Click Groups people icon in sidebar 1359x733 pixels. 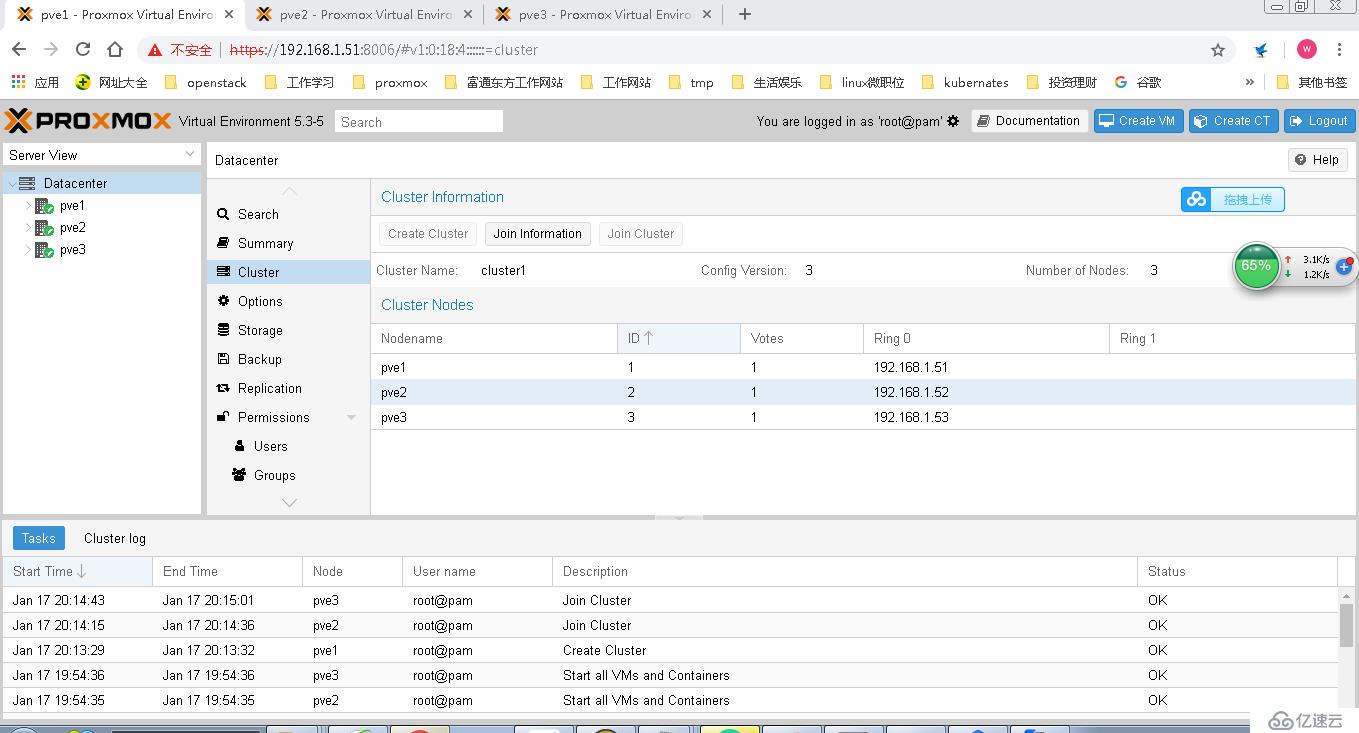(x=239, y=475)
